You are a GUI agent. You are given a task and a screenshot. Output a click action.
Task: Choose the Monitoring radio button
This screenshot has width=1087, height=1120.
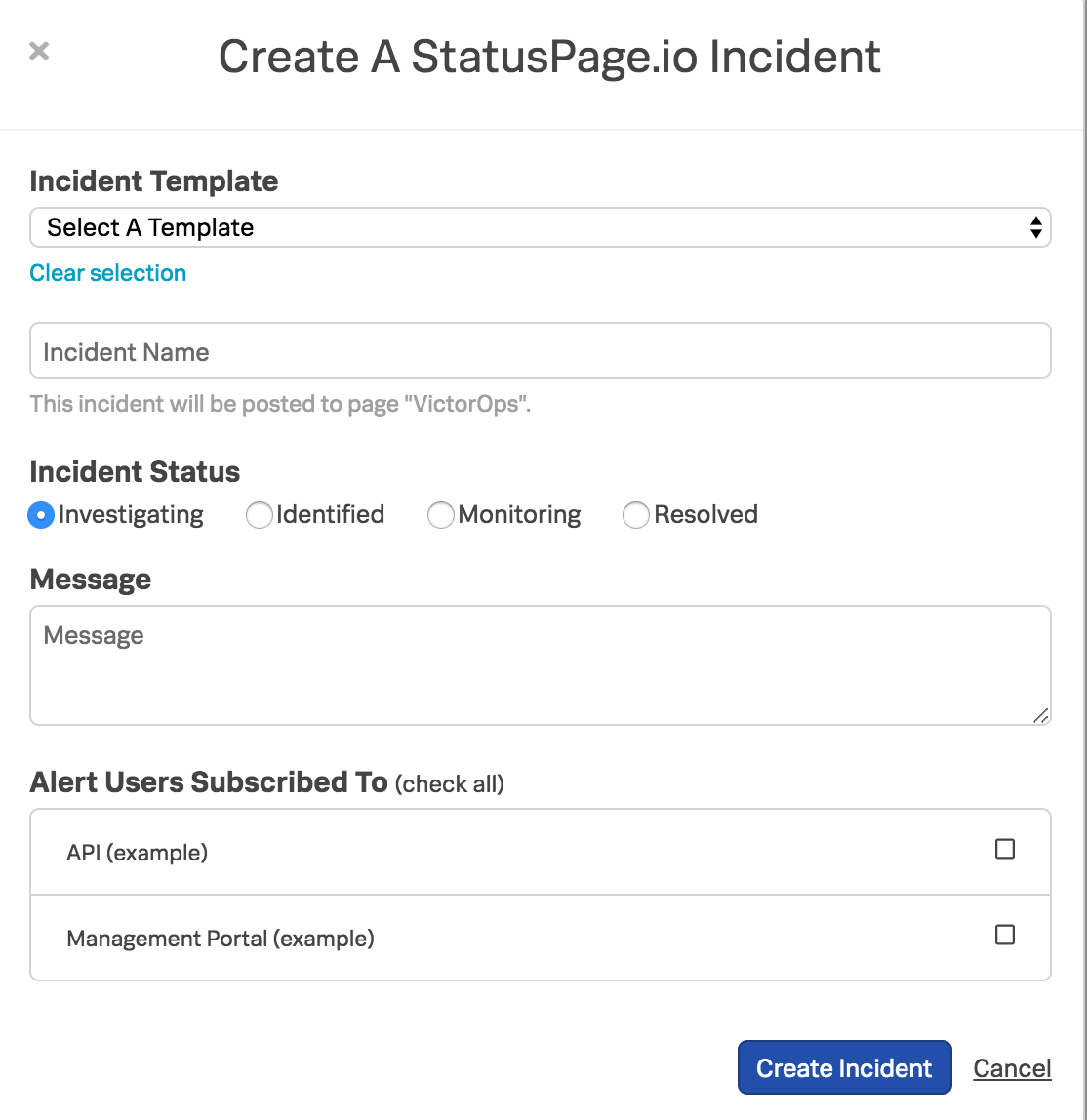pyautogui.click(x=441, y=515)
